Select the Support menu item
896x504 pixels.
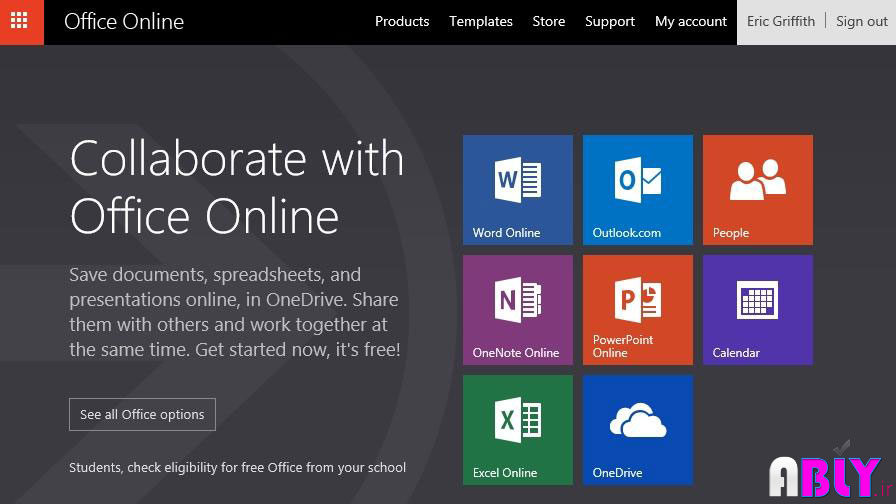610,22
